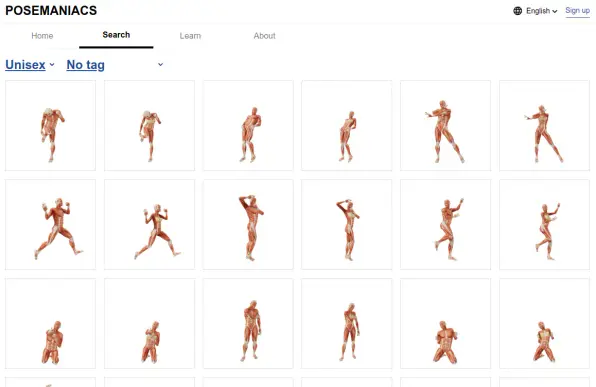Click the No tag filter link
This screenshot has height=387, width=596.
pos(86,65)
